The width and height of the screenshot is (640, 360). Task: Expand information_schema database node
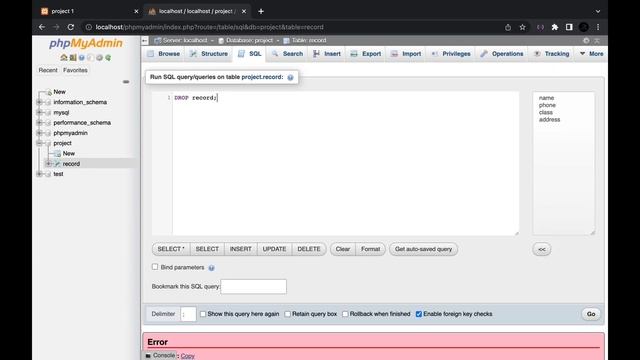coord(39,102)
